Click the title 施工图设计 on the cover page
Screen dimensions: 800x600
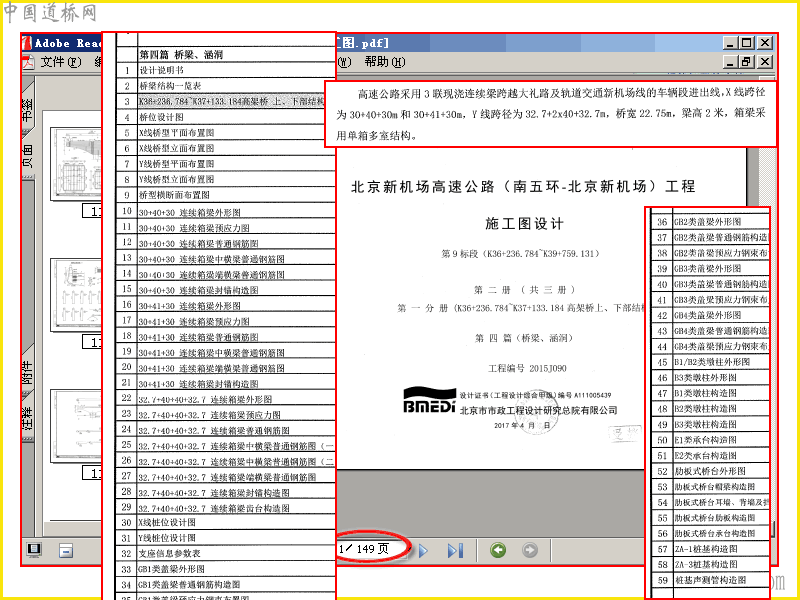click(524, 223)
